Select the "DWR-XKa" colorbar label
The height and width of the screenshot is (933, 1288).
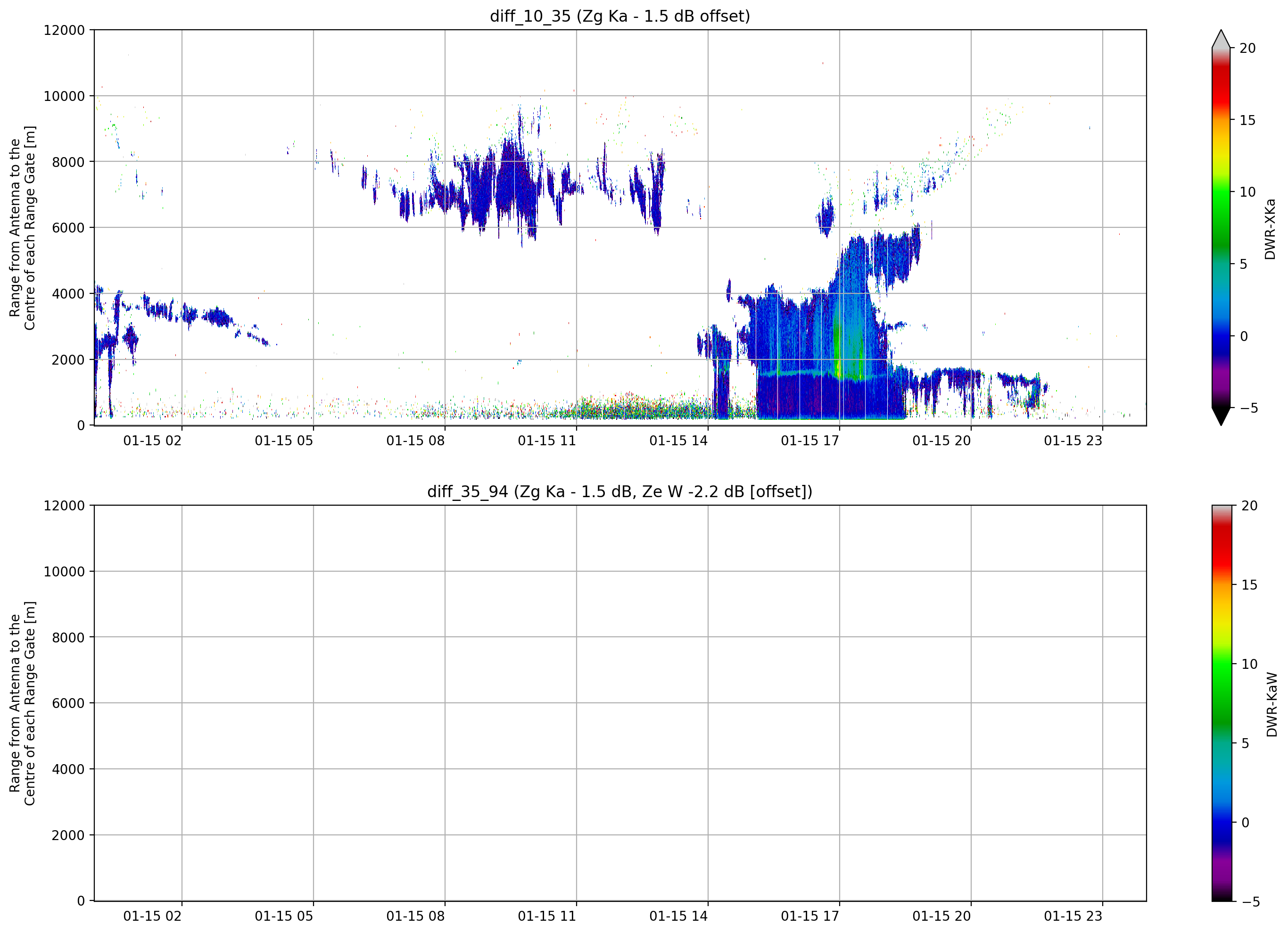tap(1270, 229)
